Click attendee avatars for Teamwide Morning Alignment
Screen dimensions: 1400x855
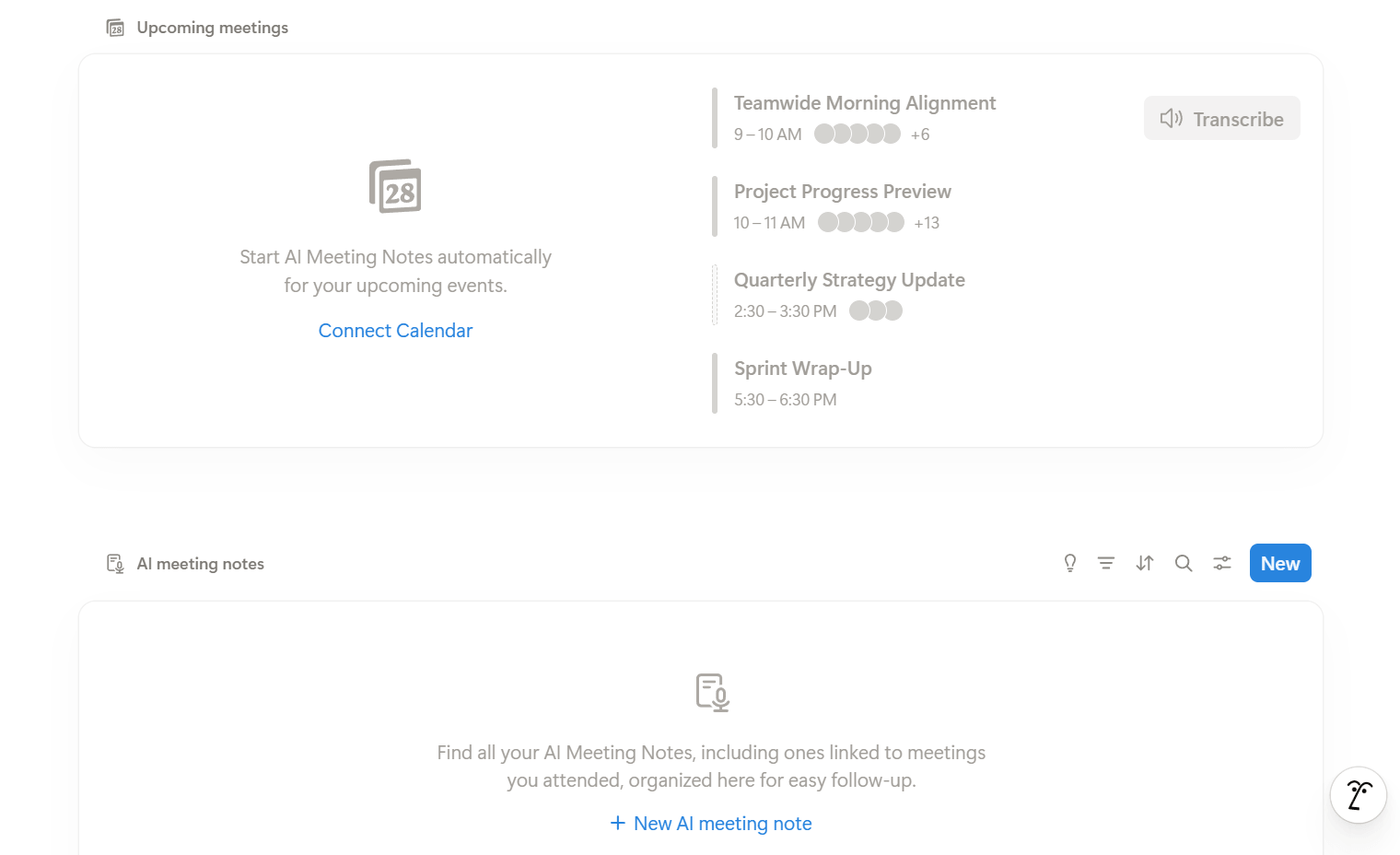(x=857, y=134)
